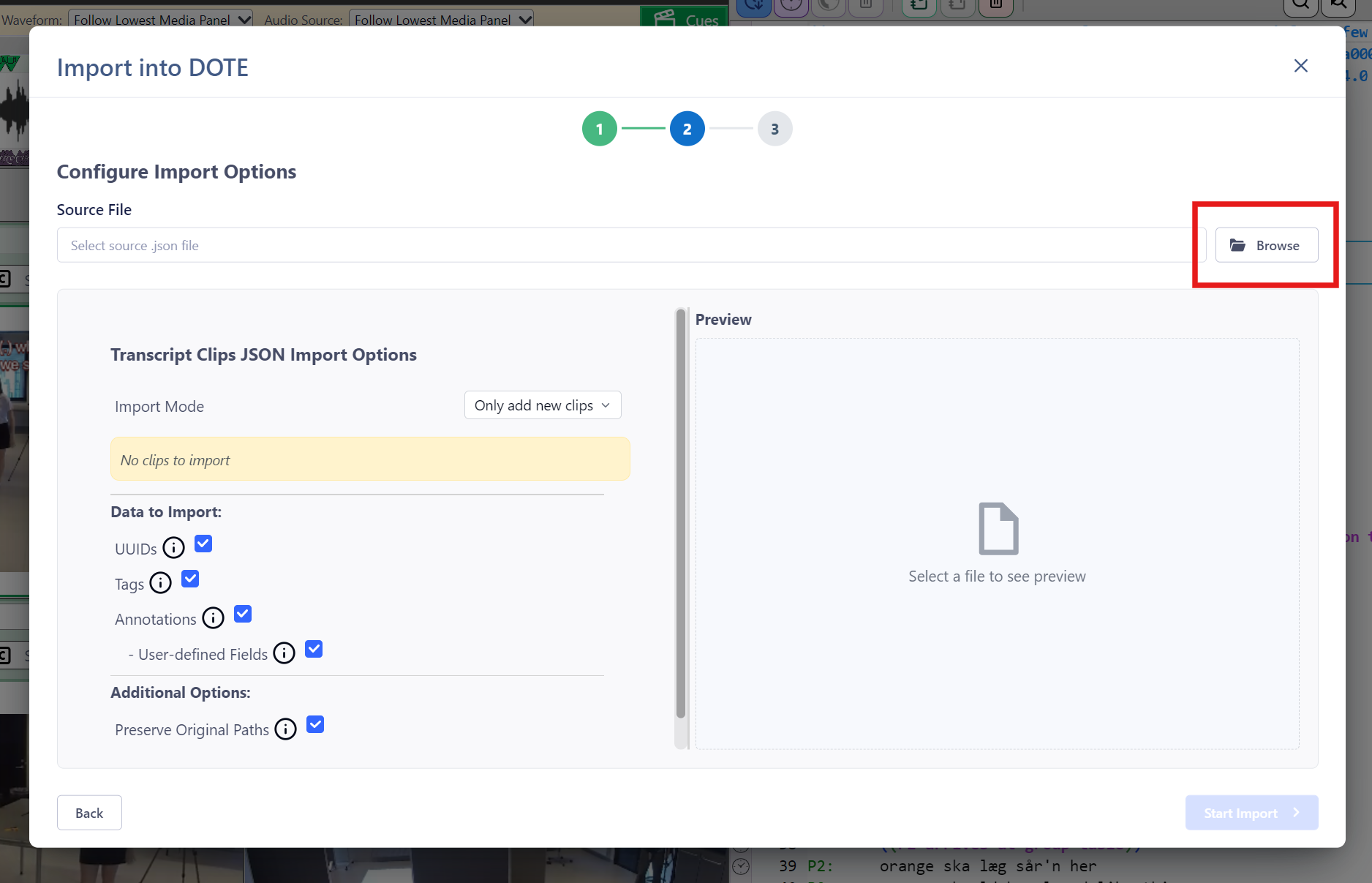This screenshot has height=883, width=1372.
Task: Go to step 1 of wizard
Action: [600, 129]
